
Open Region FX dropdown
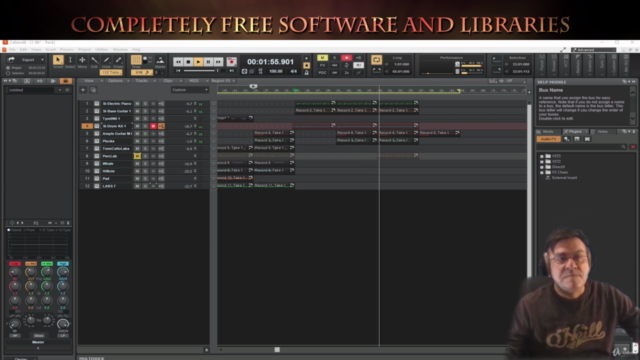[223, 81]
